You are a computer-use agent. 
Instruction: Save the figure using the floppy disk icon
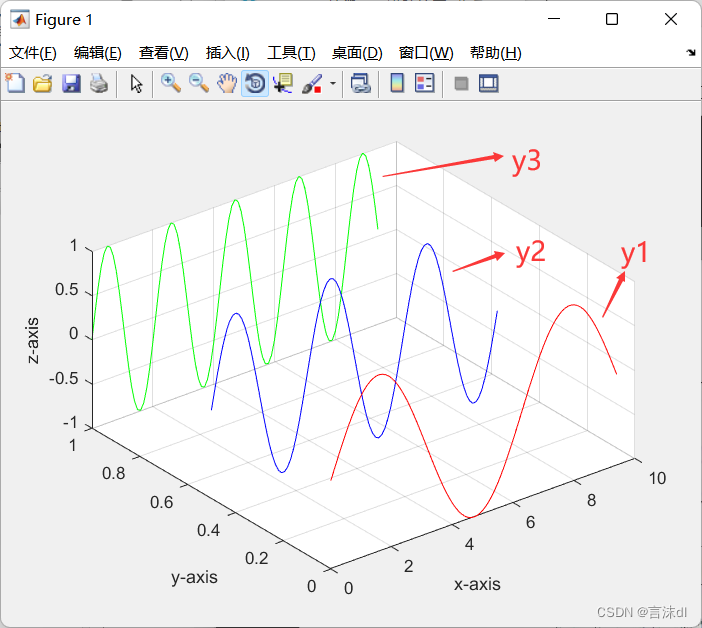[x=71, y=84]
